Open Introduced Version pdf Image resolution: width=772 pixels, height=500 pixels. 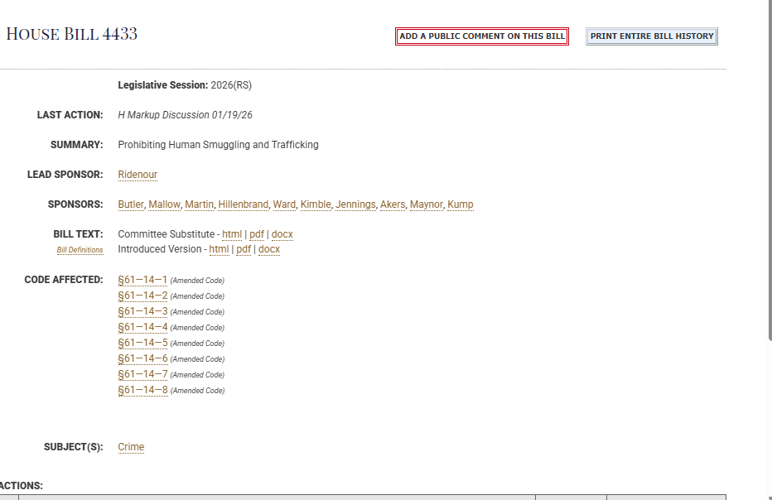click(243, 250)
